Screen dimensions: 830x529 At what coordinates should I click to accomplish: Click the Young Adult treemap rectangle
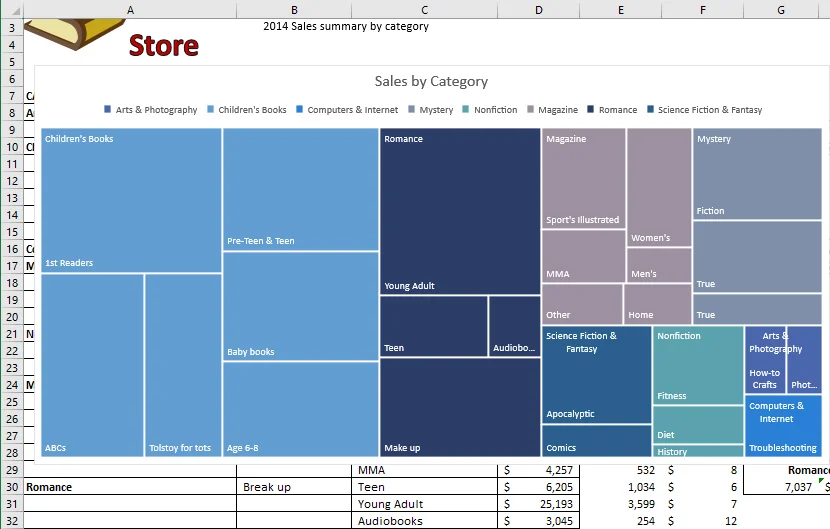tap(460, 211)
